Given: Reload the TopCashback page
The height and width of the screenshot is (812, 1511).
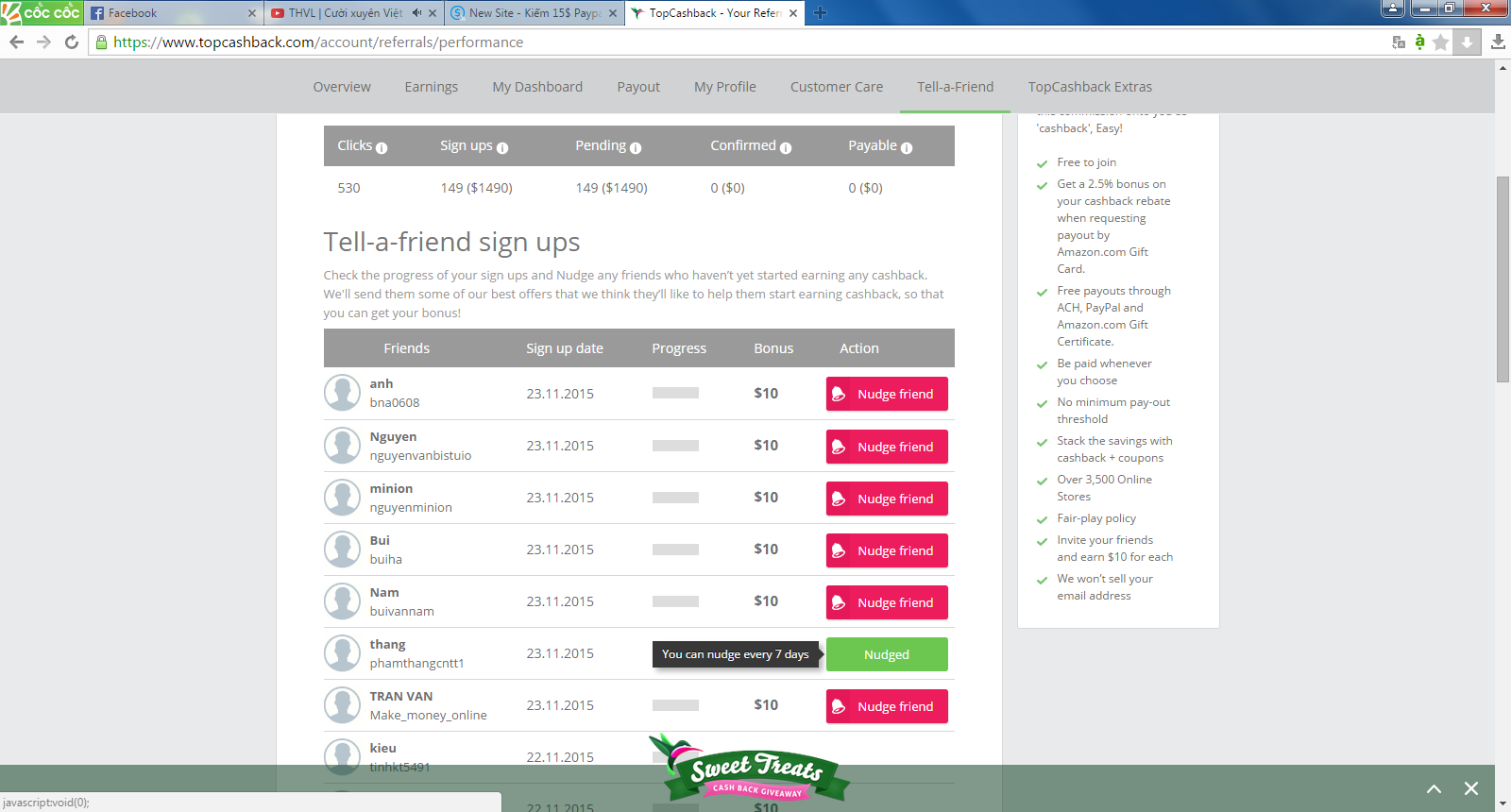Looking at the screenshot, I should pyautogui.click(x=72, y=42).
